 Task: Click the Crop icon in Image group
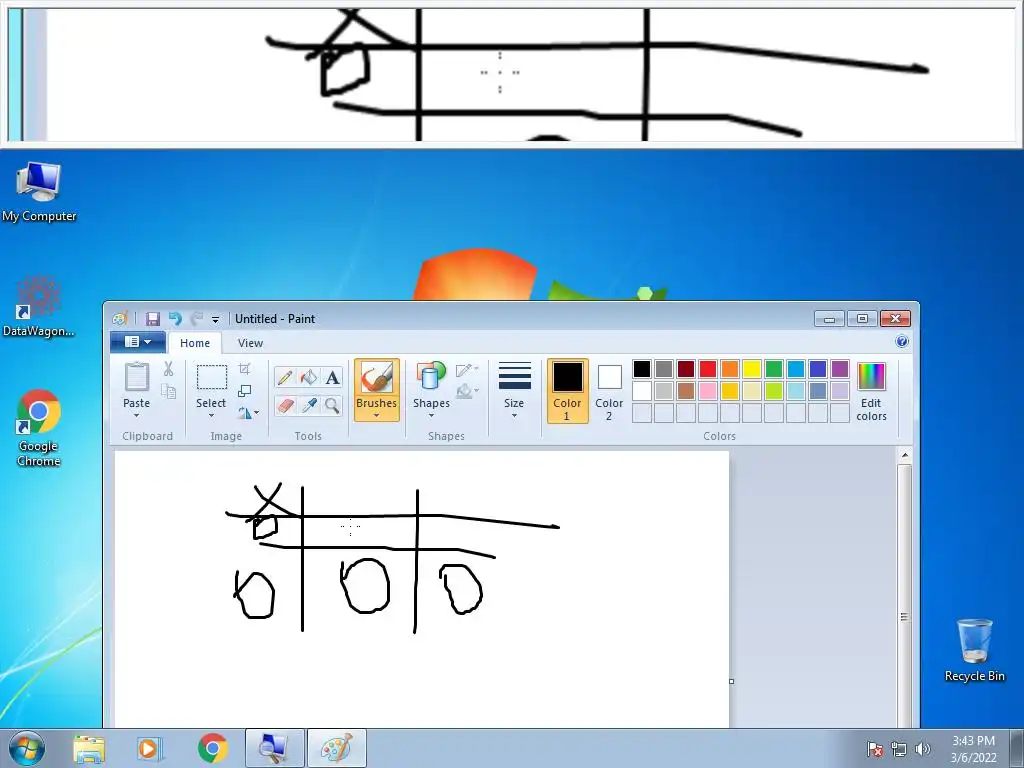pyautogui.click(x=244, y=369)
